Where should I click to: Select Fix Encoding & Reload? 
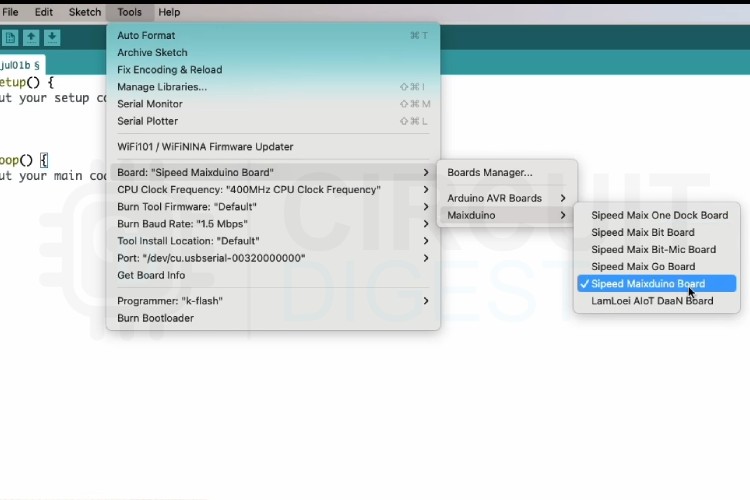pyautogui.click(x=273, y=70)
